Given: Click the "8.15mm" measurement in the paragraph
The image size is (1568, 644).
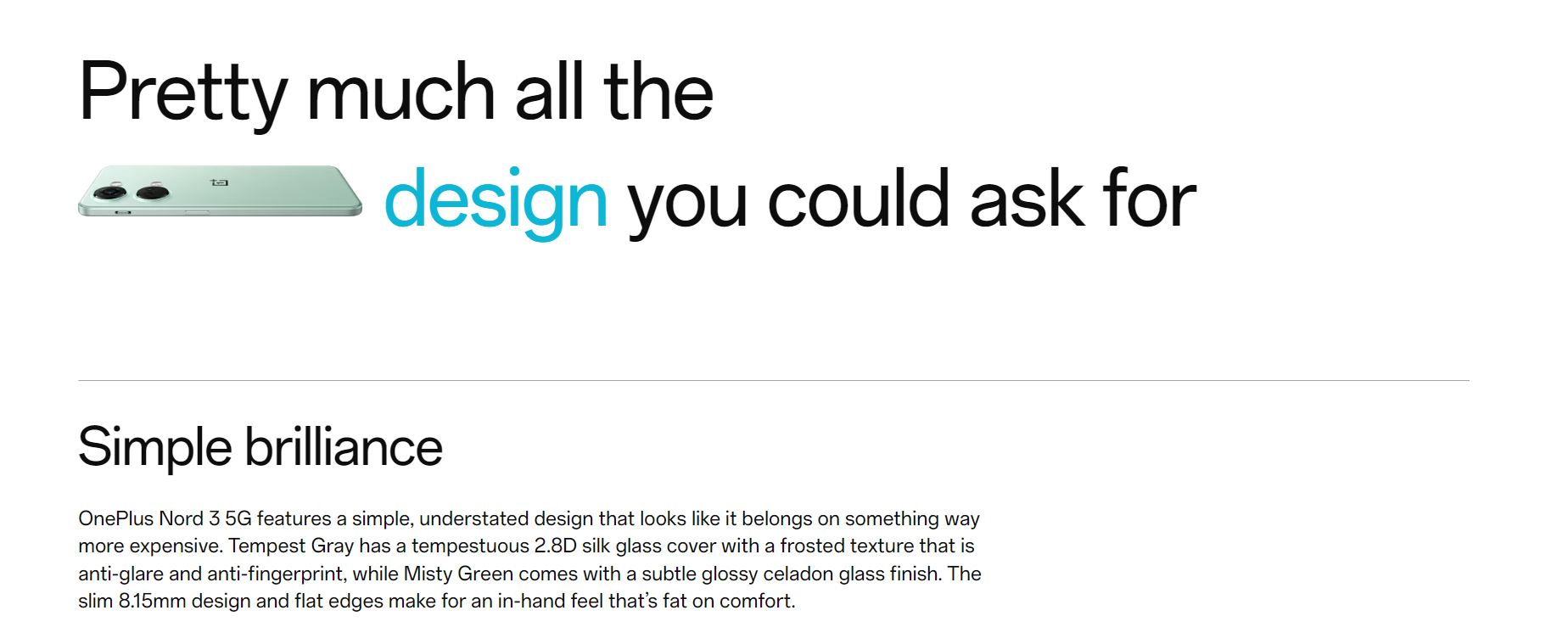Looking at the screenshot, I should 152,601.
